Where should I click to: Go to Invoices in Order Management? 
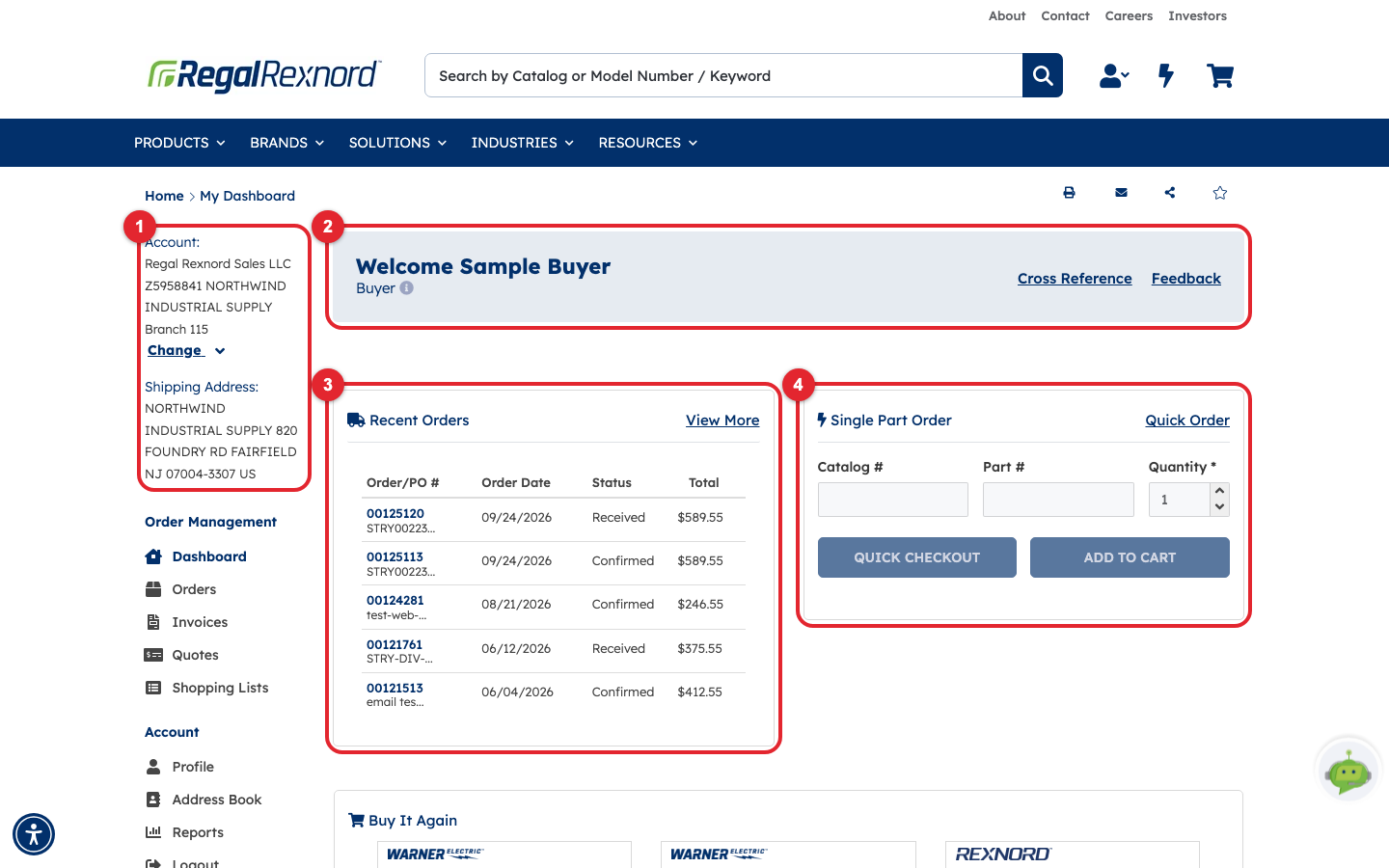tap(200, 622)
